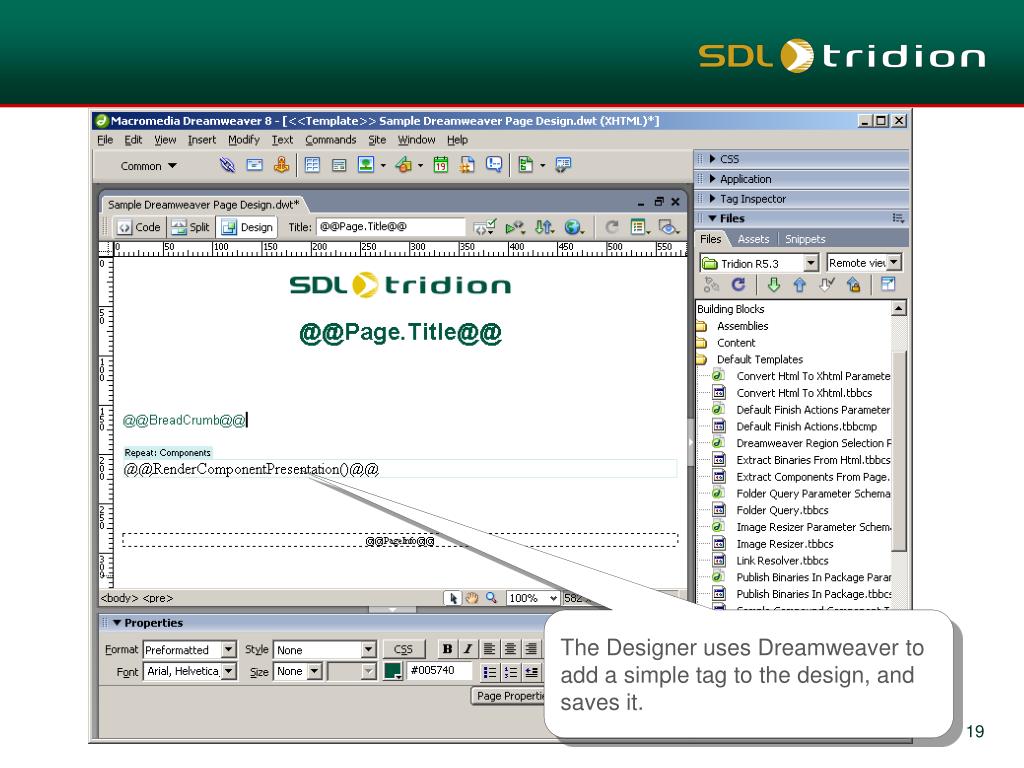Open the Tridion R5.3 site dropdown
This screenshot has height=768, width=1024.
tap(810, 263)
